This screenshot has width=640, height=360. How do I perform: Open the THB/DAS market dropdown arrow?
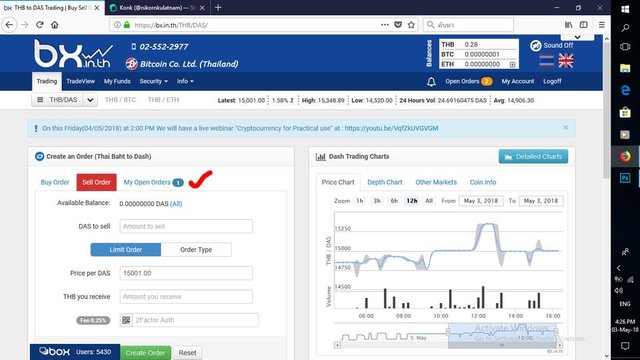(90, 100)
